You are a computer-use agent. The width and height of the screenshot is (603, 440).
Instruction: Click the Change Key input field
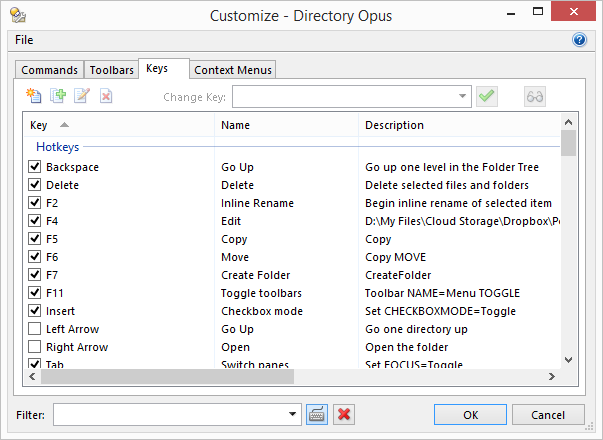coord(344,96)
